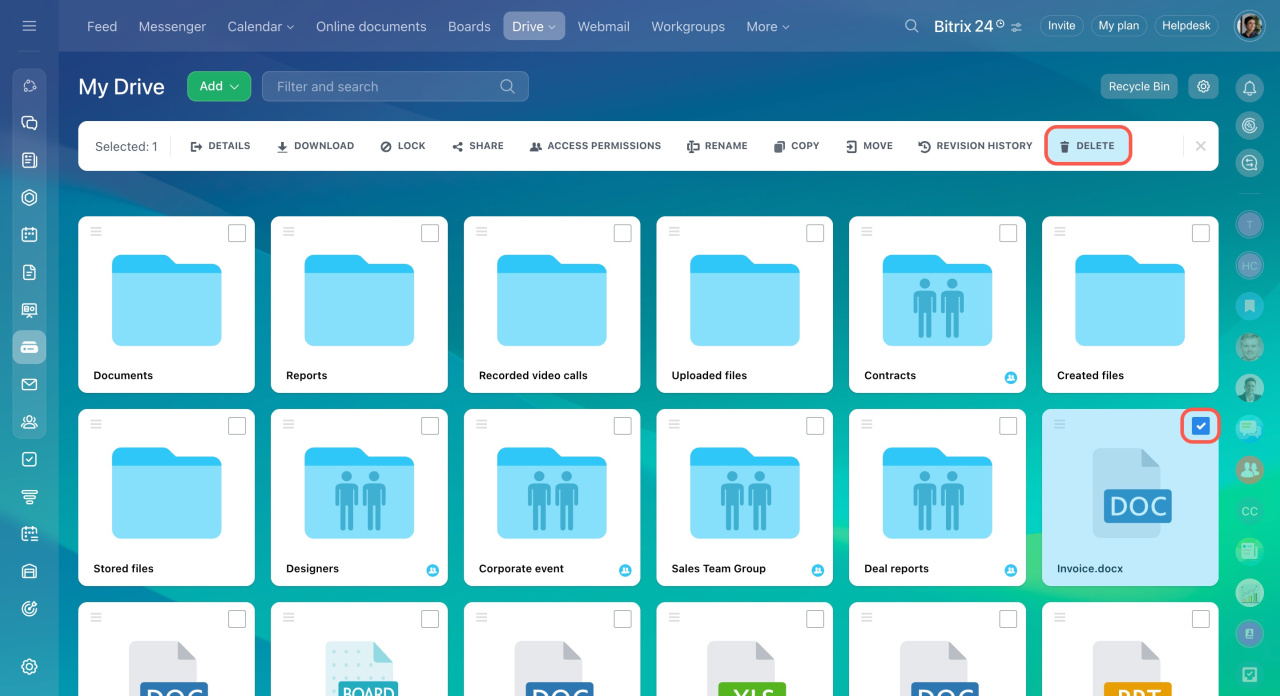Check the Designers folder checkbox
Screen dimensions: 1280x696
[x=430, y=426]
